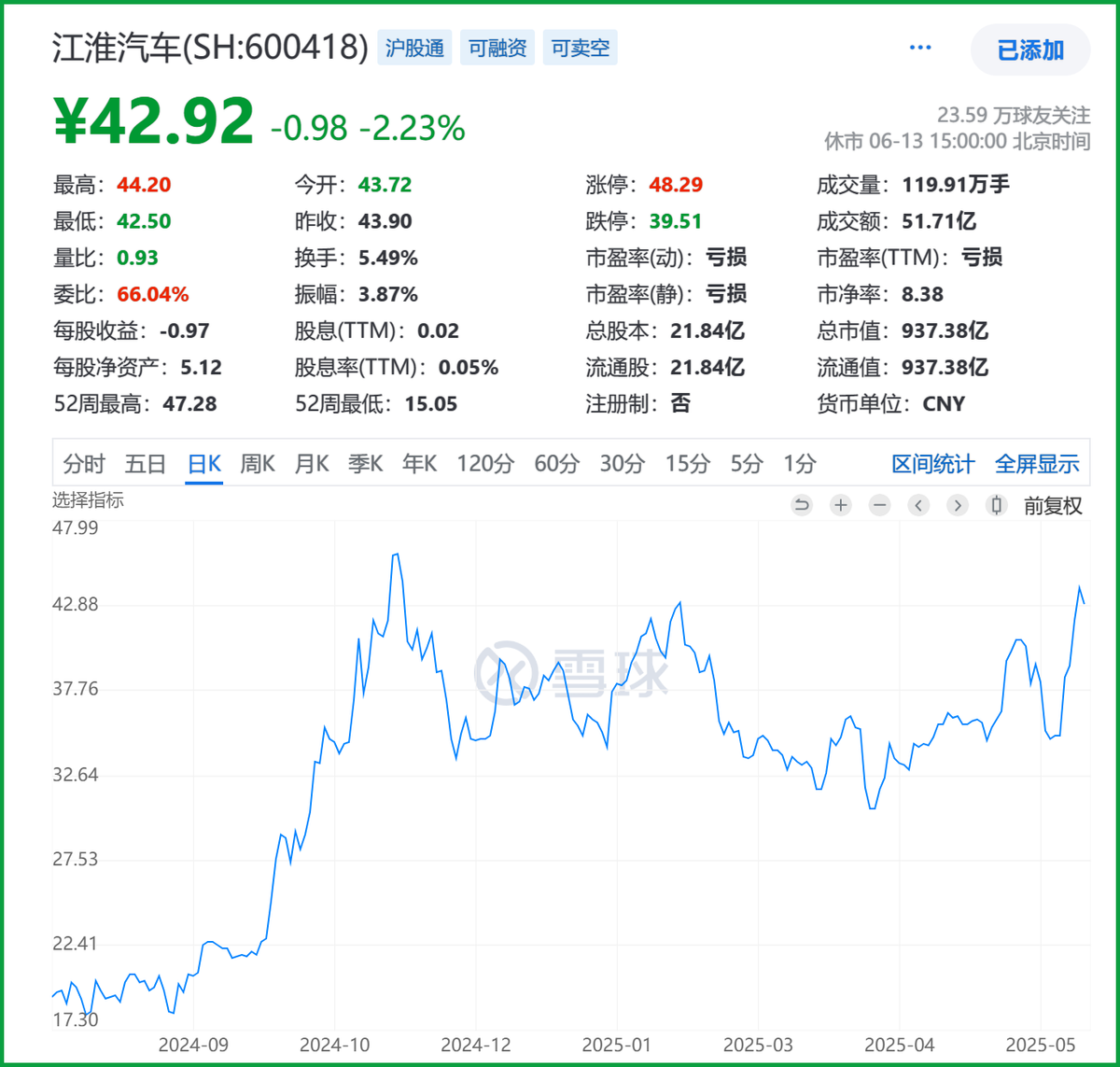Click the 52周最低 value 15.05
1120x1067 pixels.
click(430, 404)
